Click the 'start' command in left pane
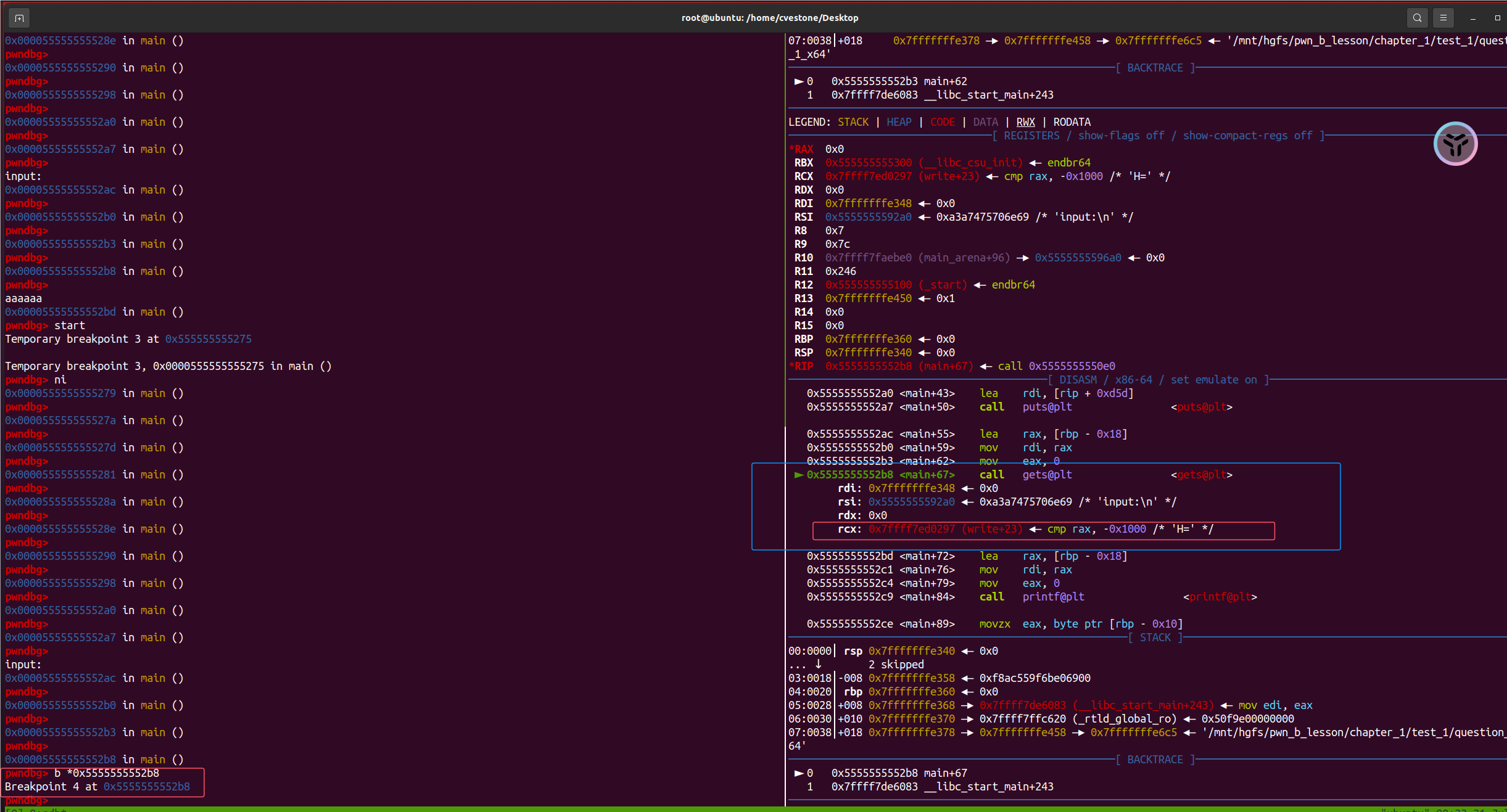 coord(69,326)
